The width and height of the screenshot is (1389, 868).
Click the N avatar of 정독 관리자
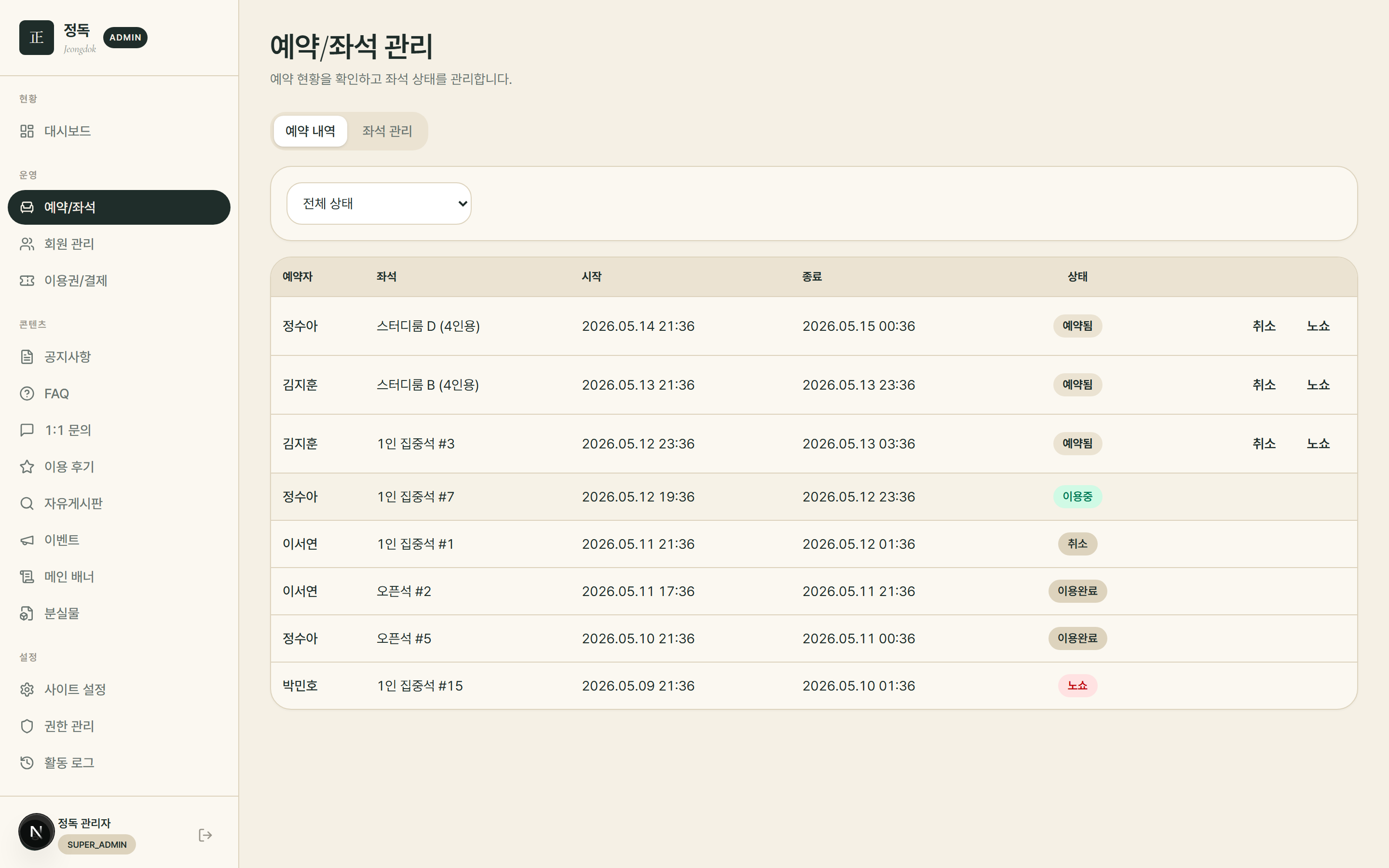click(36, 832)
